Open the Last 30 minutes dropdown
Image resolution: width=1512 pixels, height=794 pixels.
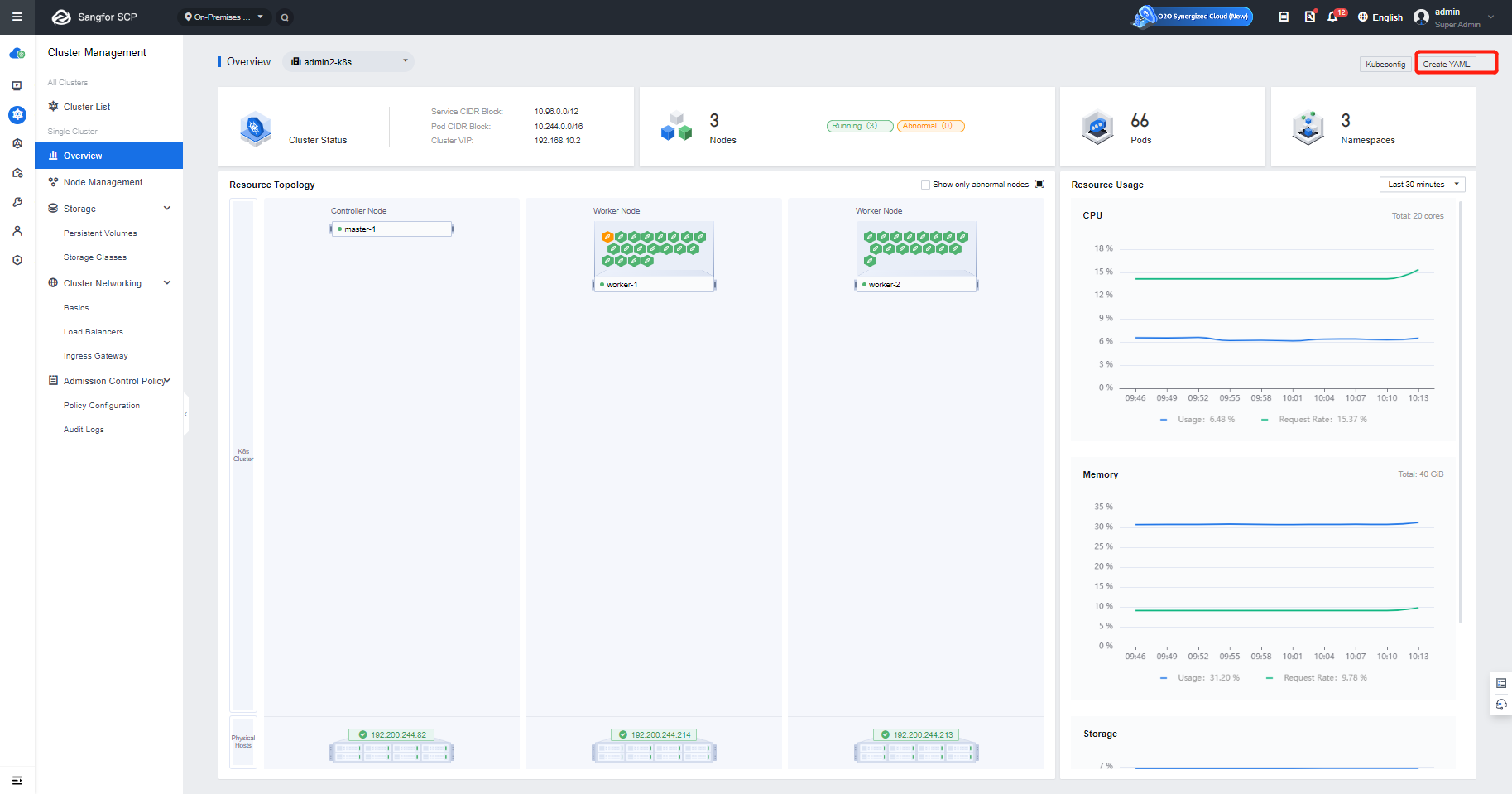pyautogui.click(x=1422, y=185)
